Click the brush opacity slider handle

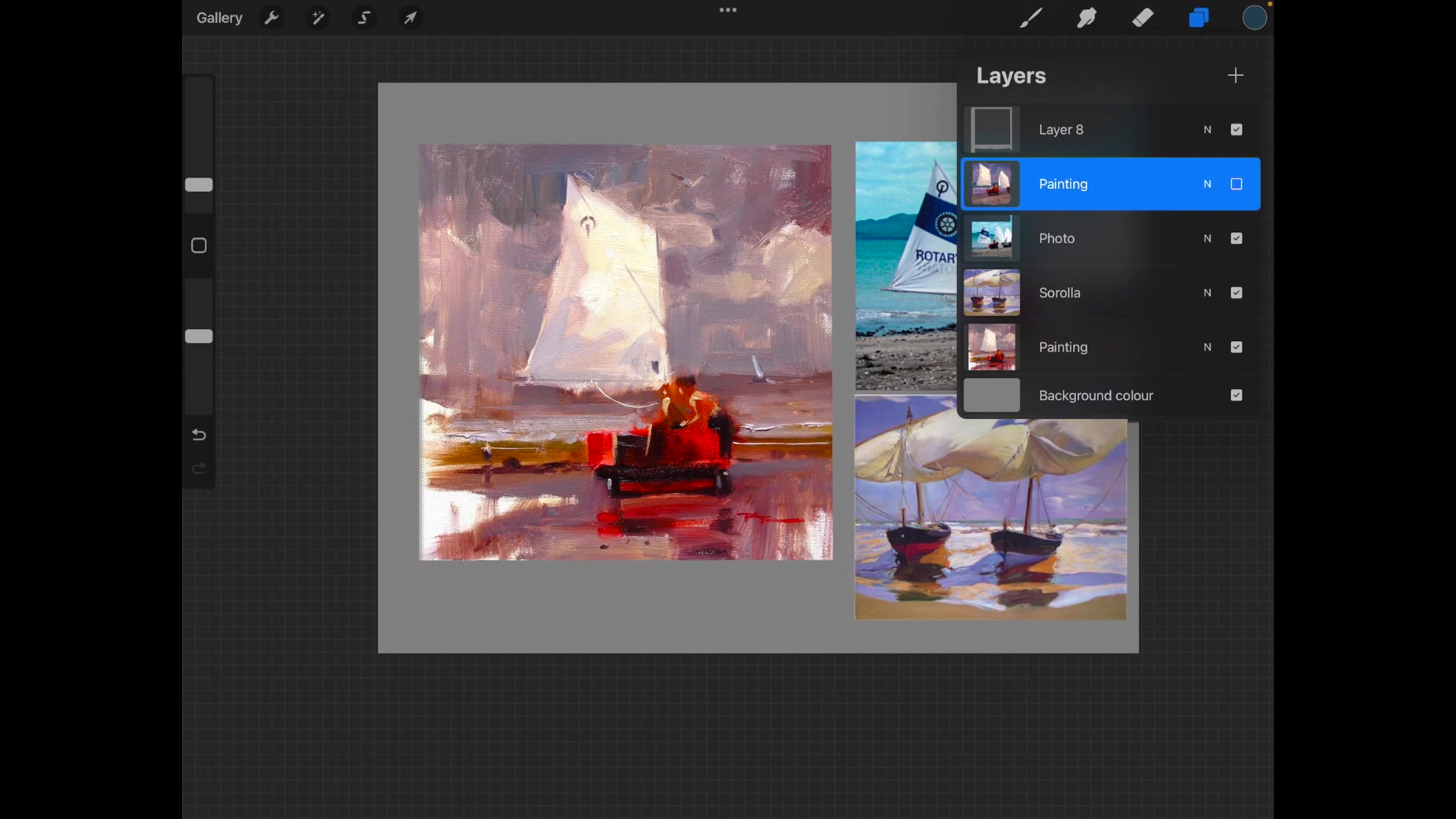pos(199,336)
